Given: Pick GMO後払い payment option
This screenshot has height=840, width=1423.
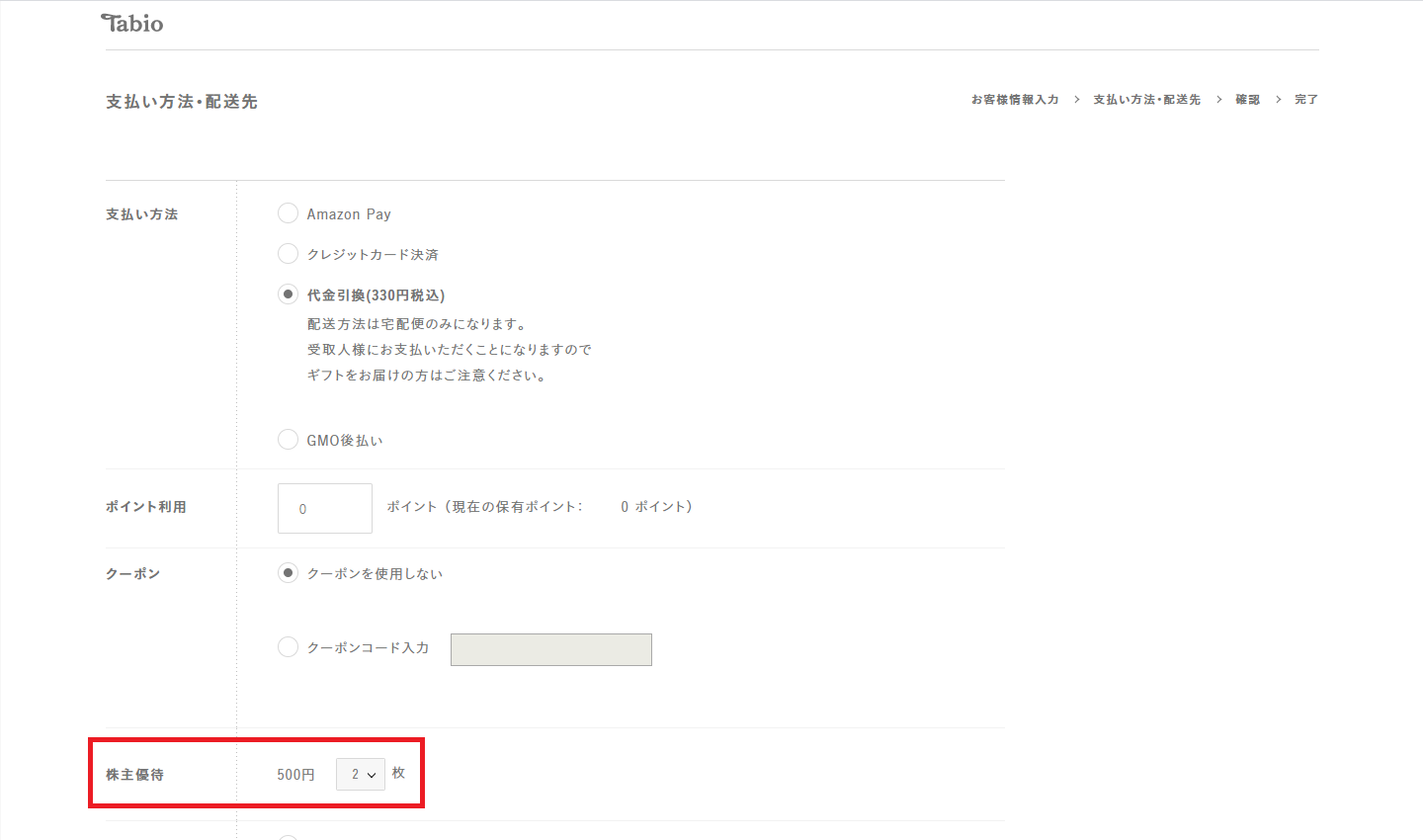Looking at the screenshot, I should click(x=288, y=440).
